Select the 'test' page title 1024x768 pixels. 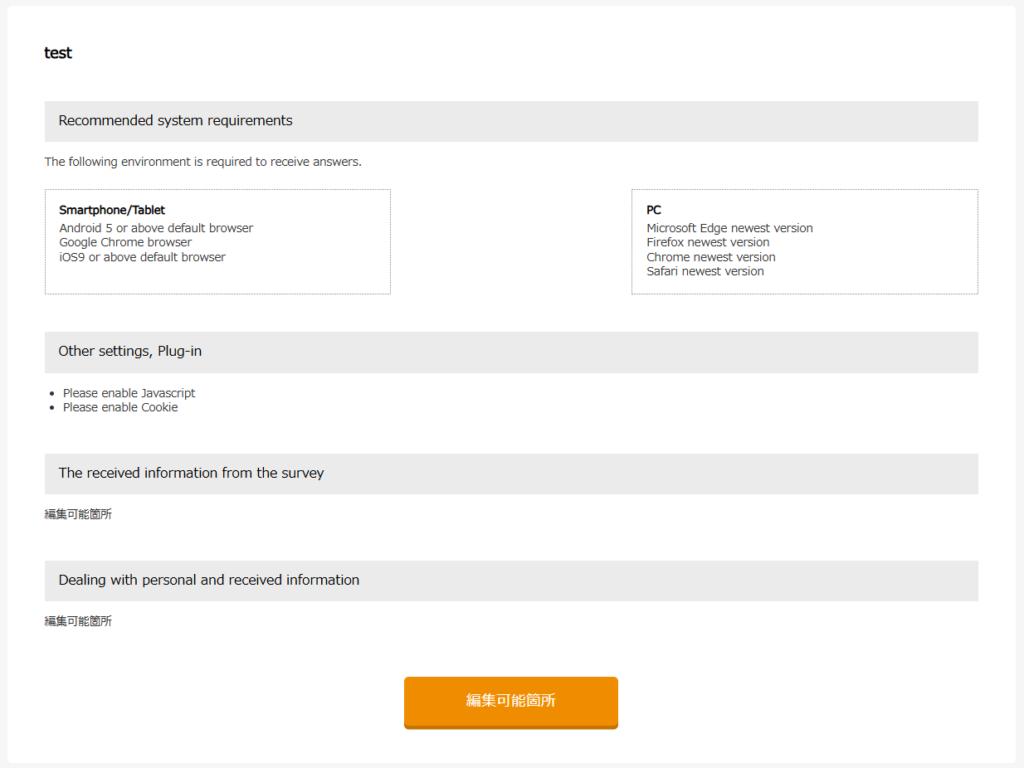tap(57, 53)
